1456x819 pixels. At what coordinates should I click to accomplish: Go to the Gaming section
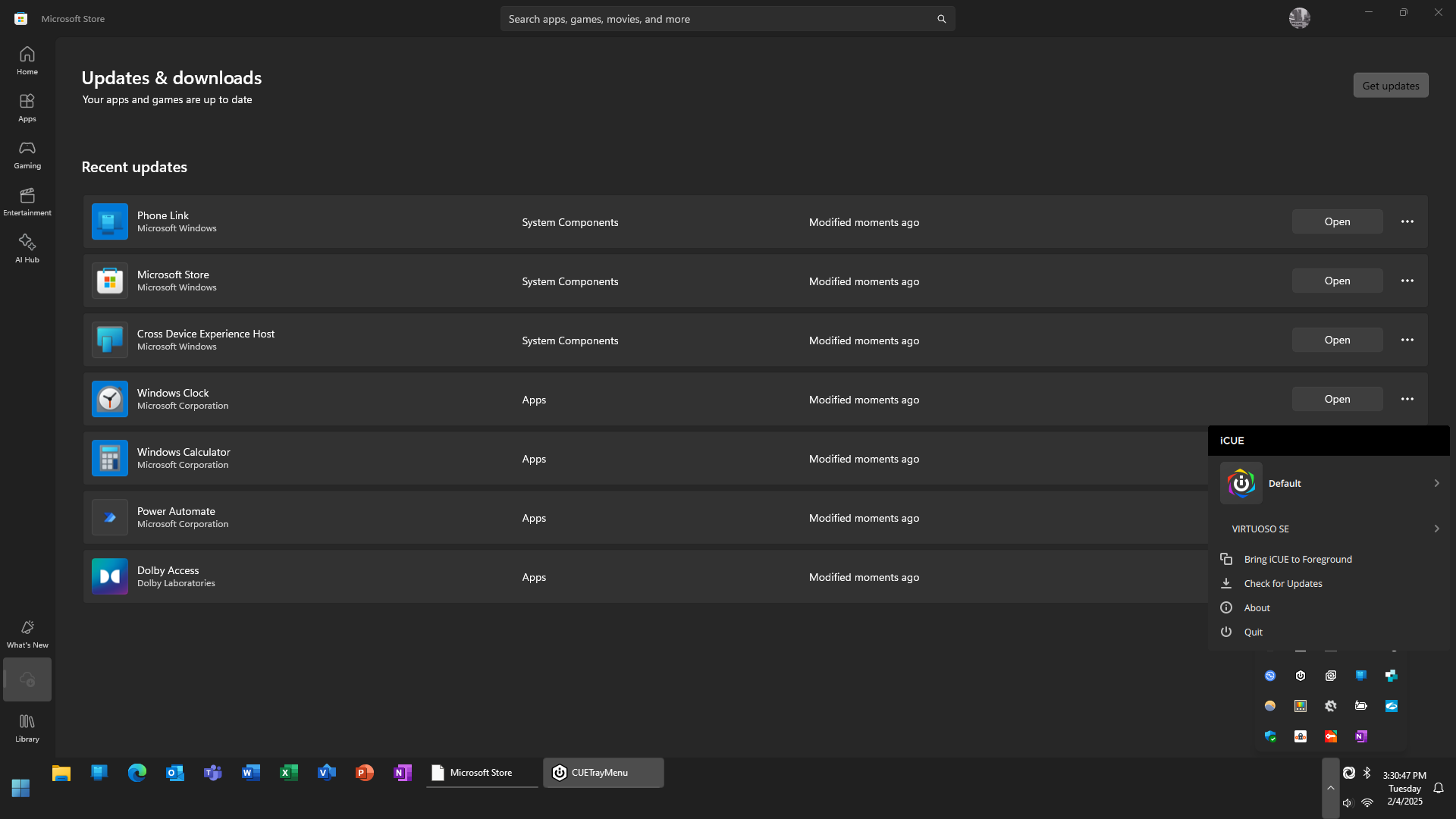pos(27,155)
